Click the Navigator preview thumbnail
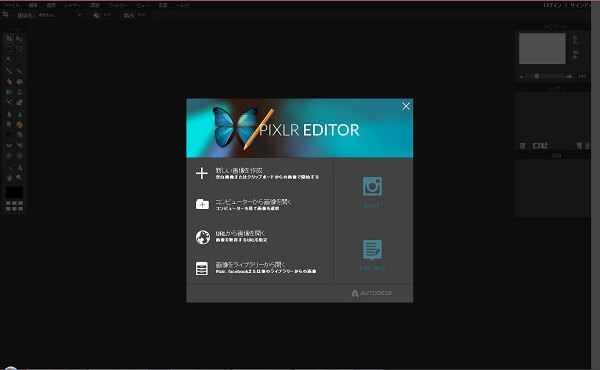Viewport: 600px width, 370px height. pos(542,49)
